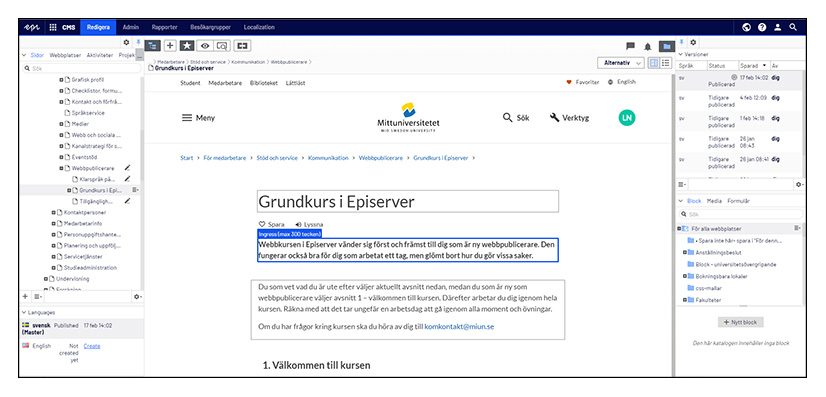Open the Alternativ dropdown
Screen dimensions: 826x397
click(621, 63)
